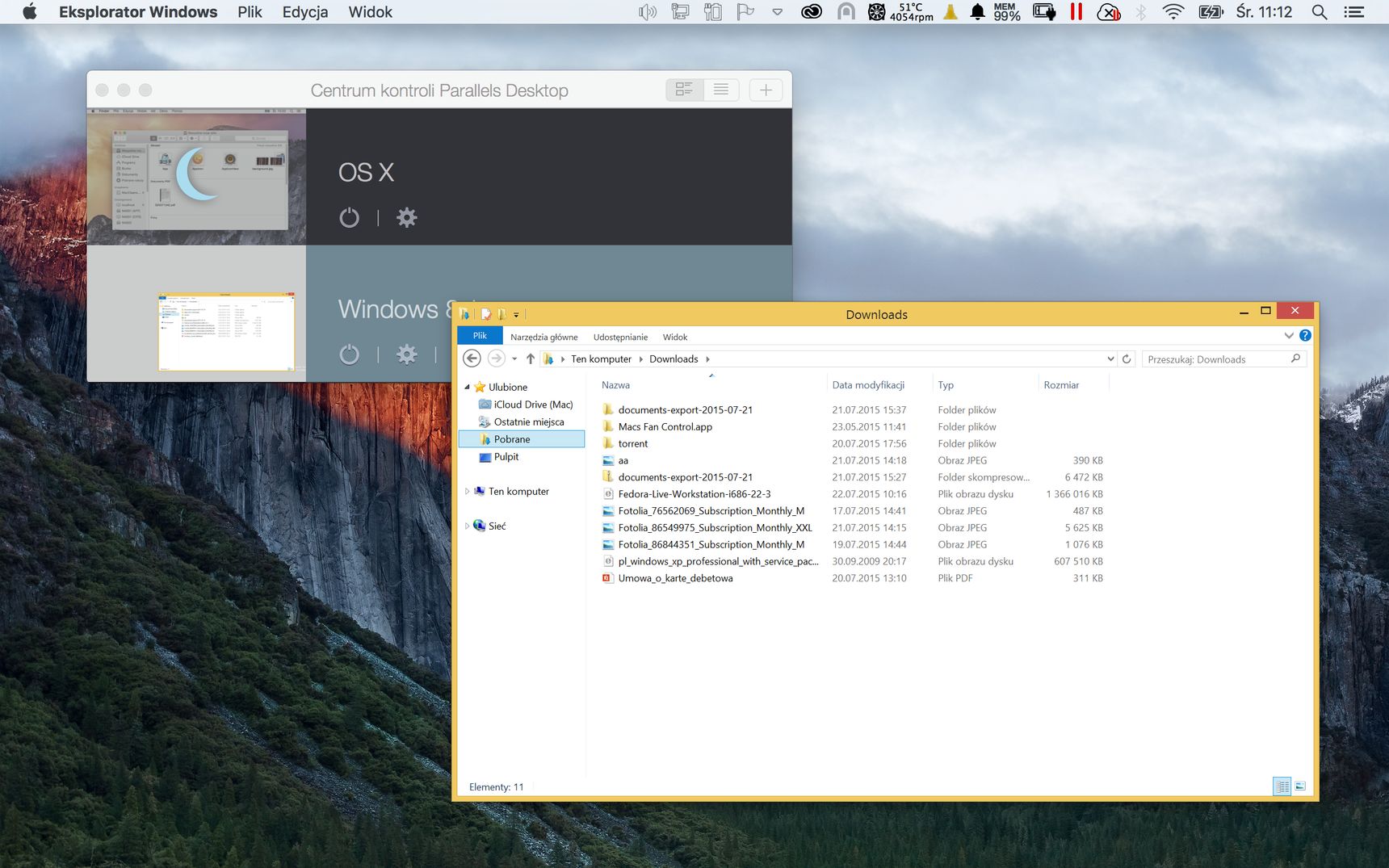Screen dimensions: 1389x868
Task: Open Notification Center from menu bar
Action: 1354,11
